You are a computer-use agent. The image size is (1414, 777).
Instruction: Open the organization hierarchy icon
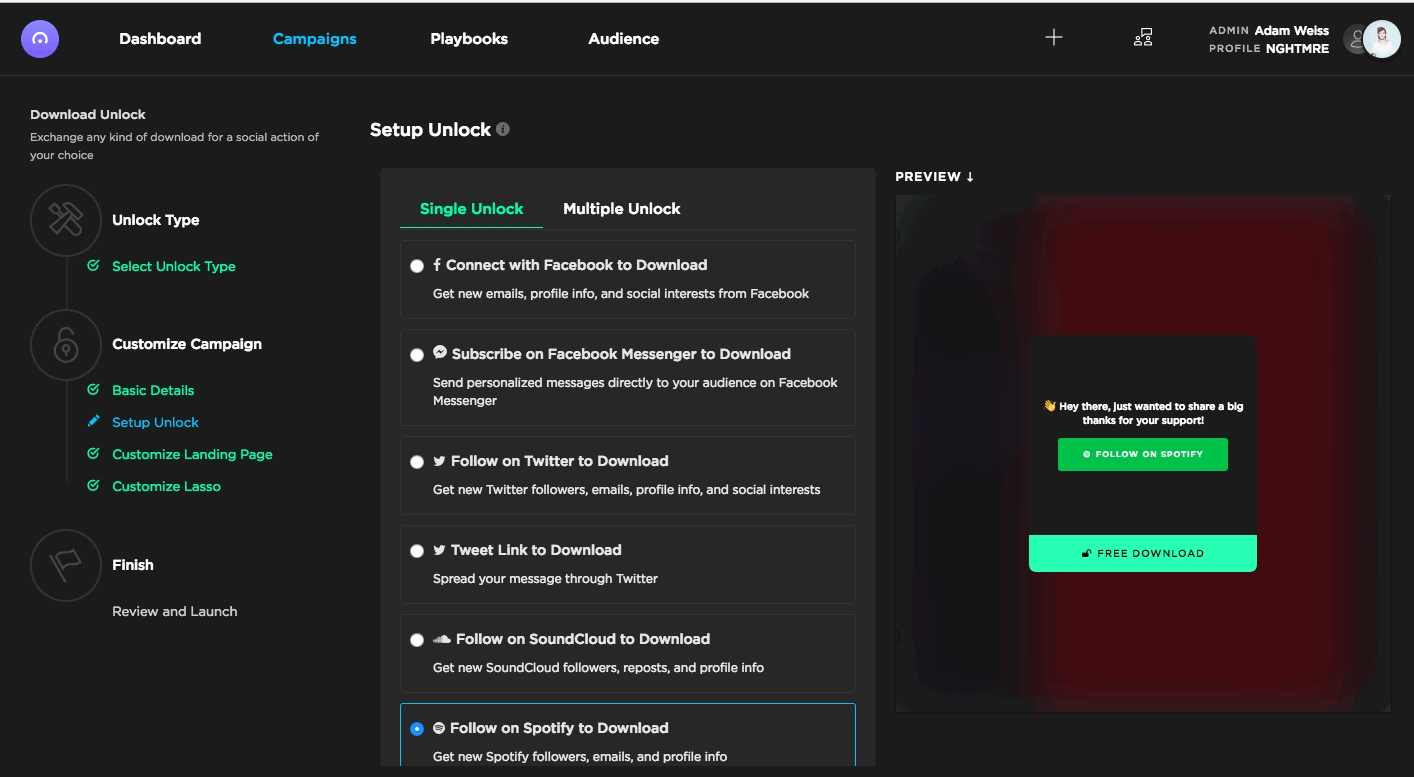(1143, 38)
